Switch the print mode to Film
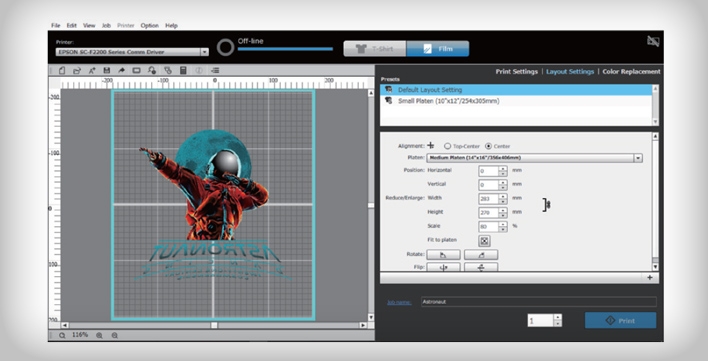Viewport: 708px width, 361px height. pos(438,49)
